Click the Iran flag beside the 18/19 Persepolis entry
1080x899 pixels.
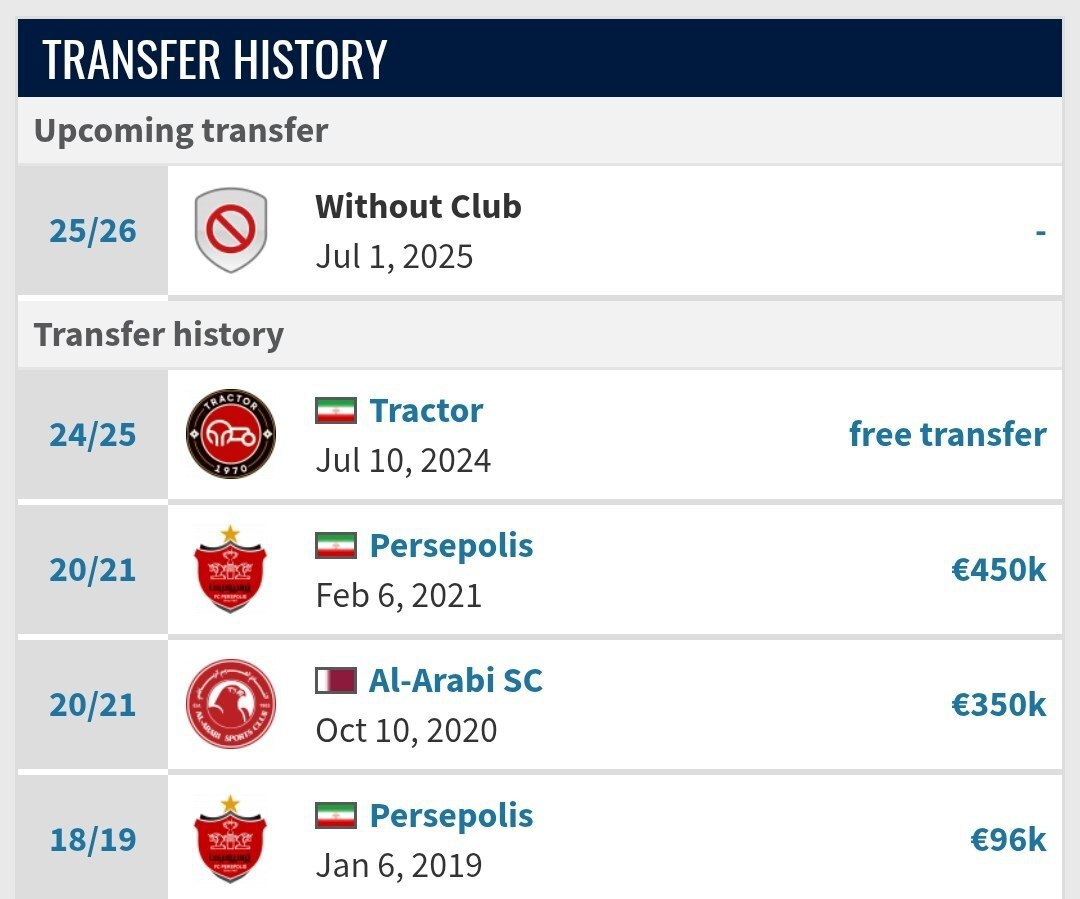coord(335,814)
